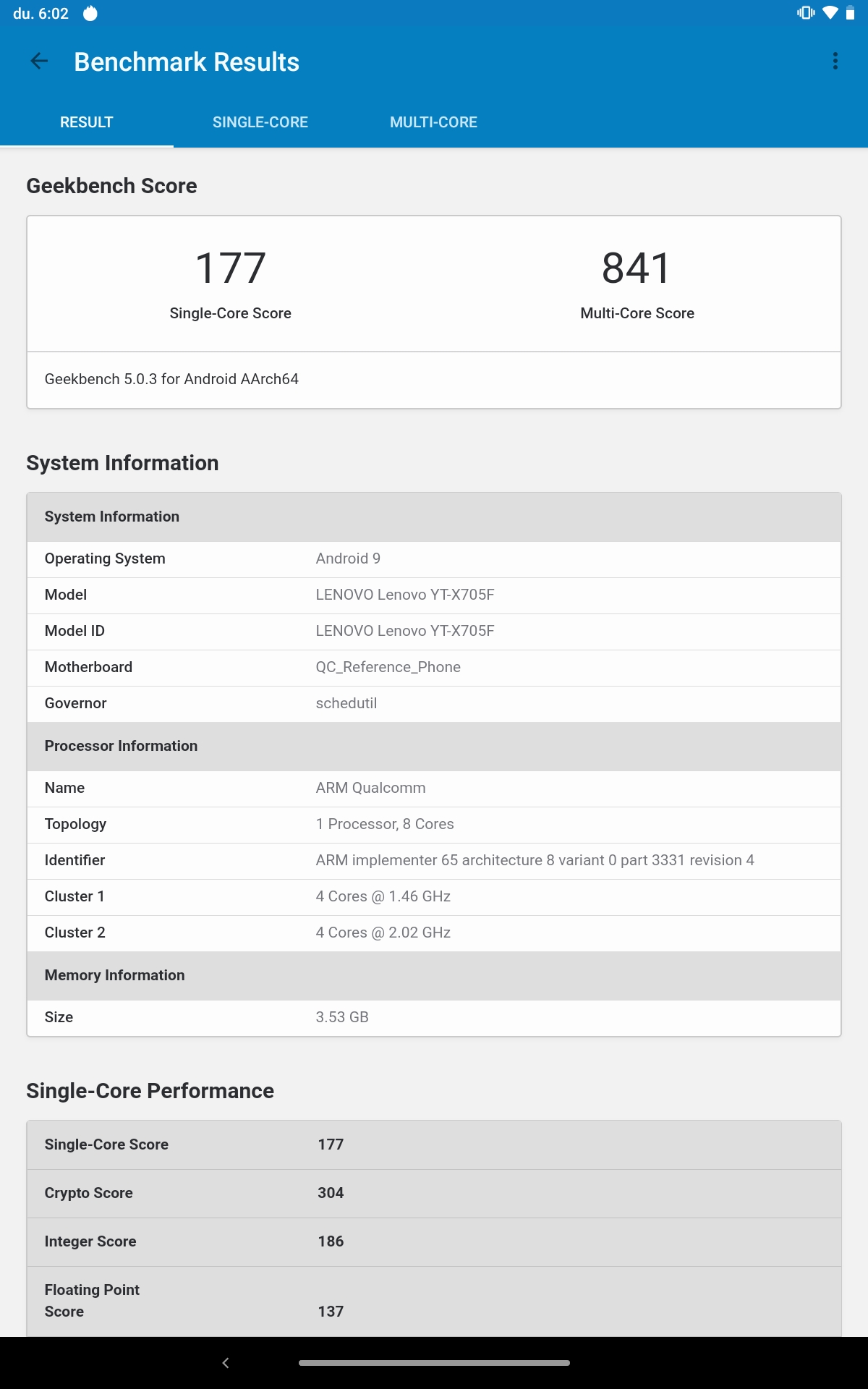Tap the home gesture pill
The width and height of the screenshot is (868, 1389).
tap(434, 1363)
